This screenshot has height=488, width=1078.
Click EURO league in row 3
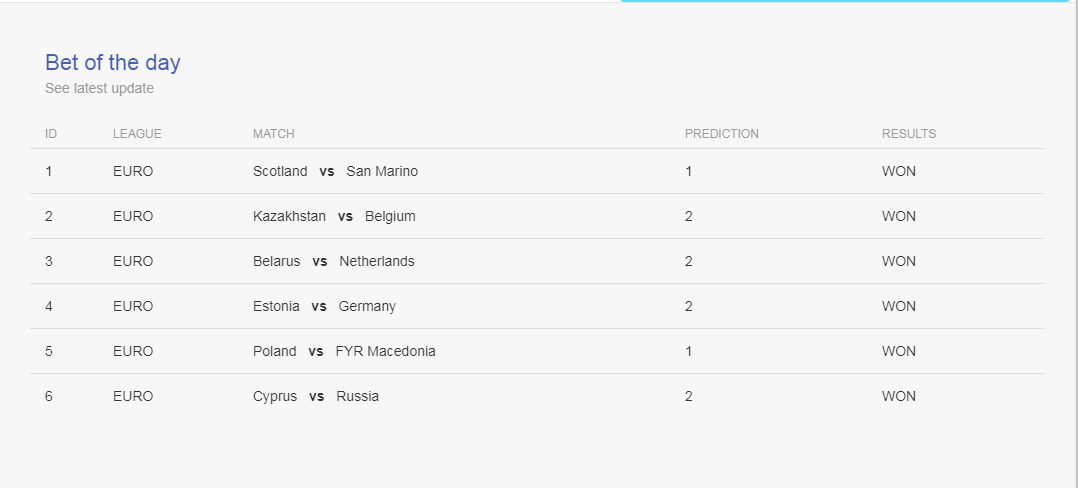(133, 261)
